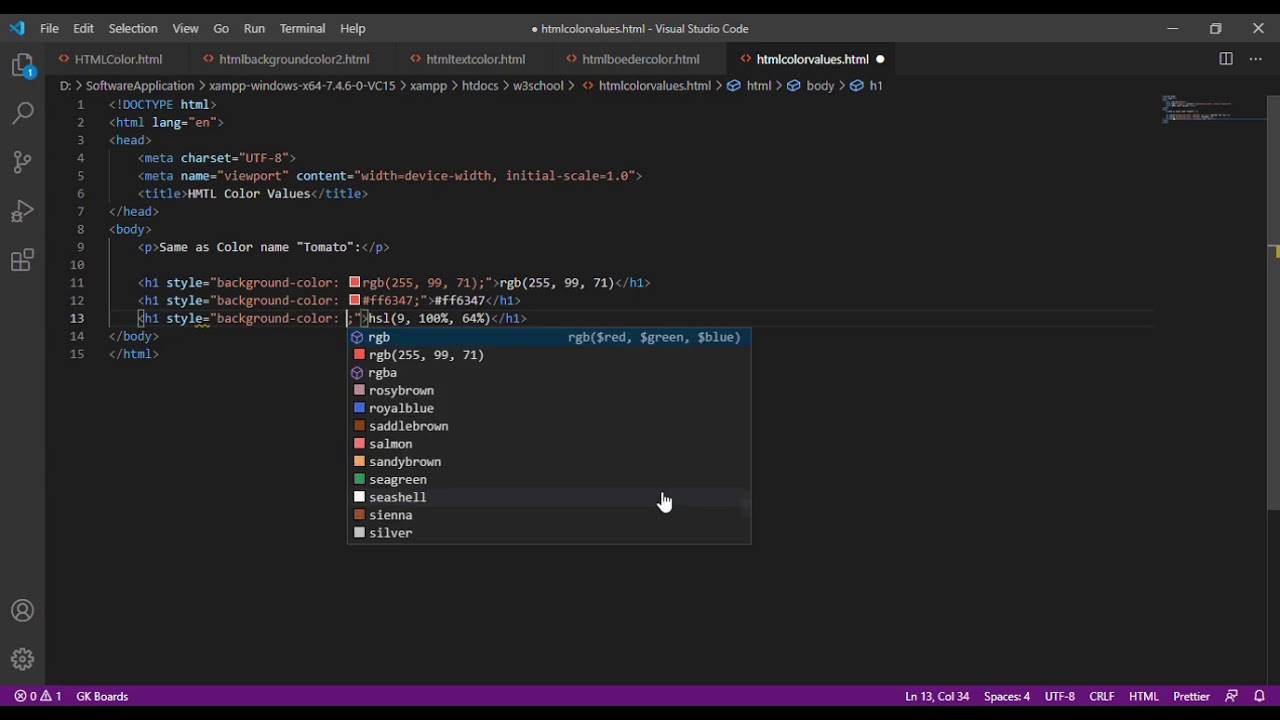Switch to the htmlbackgroundcolor2.html tab
1280x720 pixels.
point(294,59)
